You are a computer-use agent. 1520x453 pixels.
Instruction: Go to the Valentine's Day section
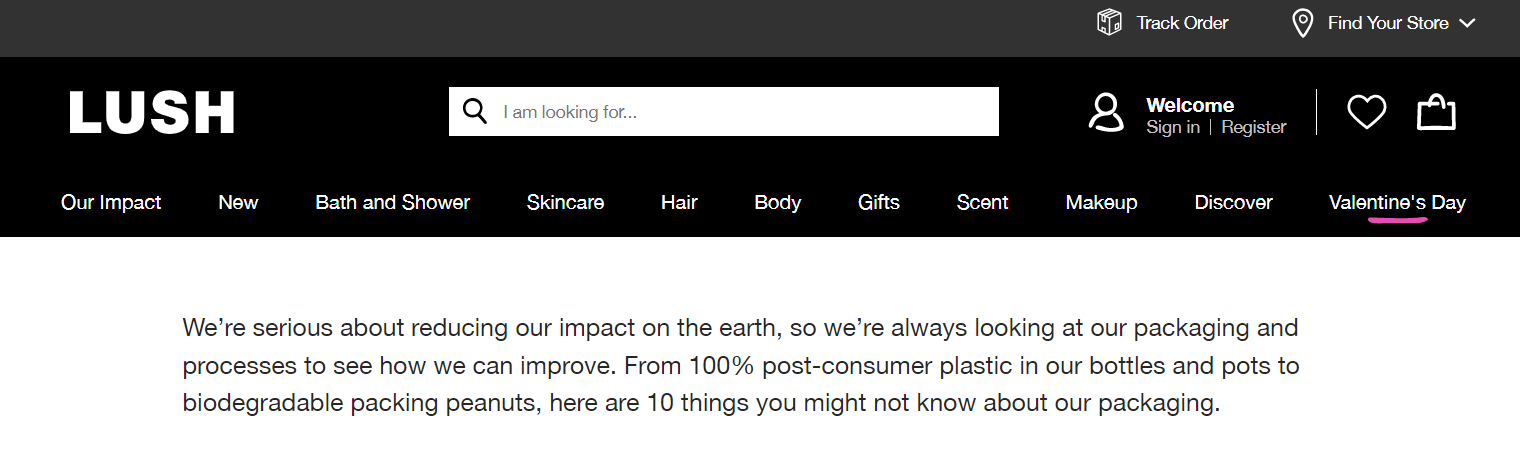1397,202
